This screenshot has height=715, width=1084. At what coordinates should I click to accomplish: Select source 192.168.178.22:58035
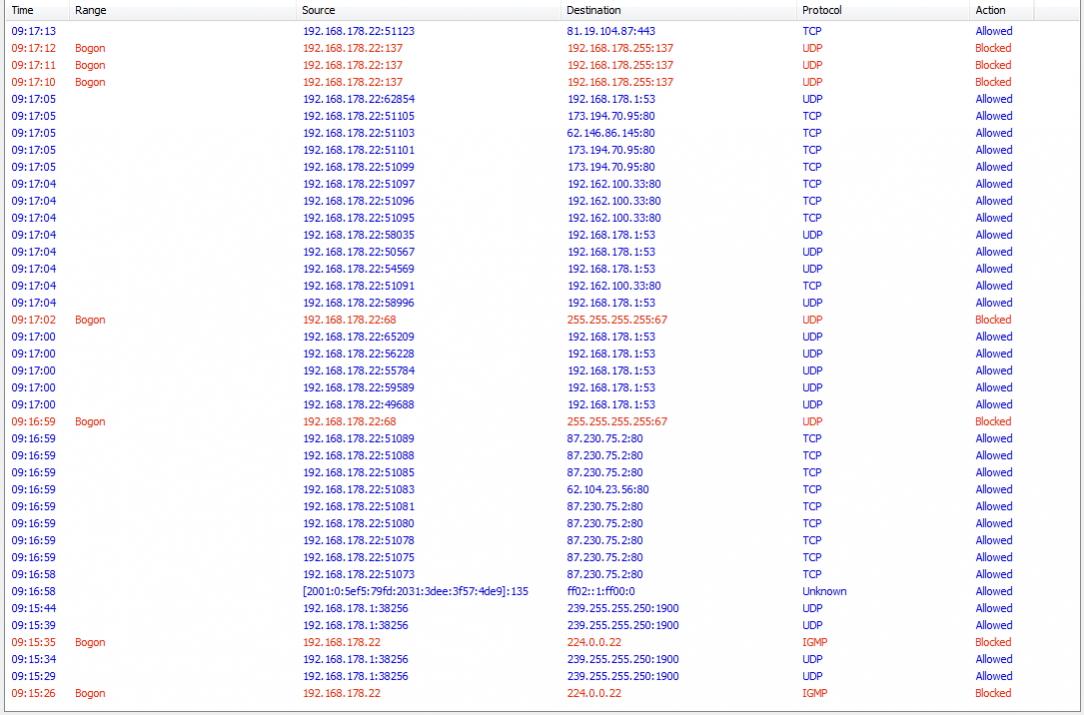[x=359, y=235]
